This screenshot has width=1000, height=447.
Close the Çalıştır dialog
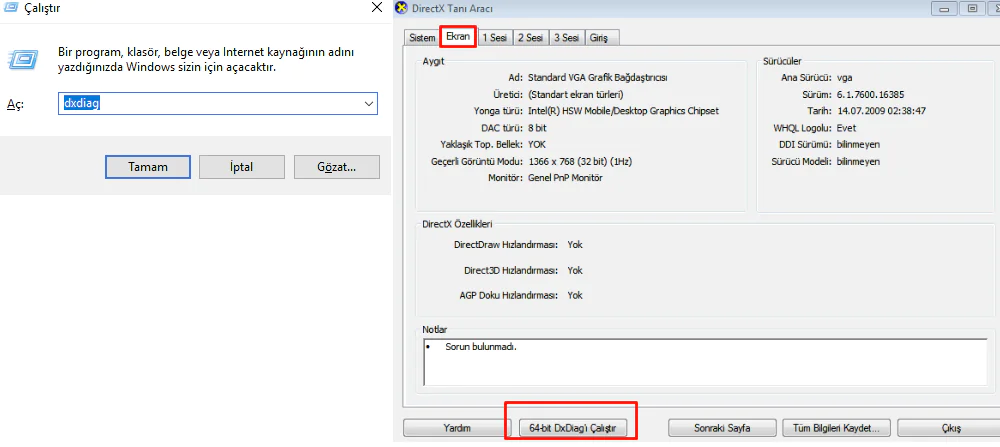coord(377,8)
